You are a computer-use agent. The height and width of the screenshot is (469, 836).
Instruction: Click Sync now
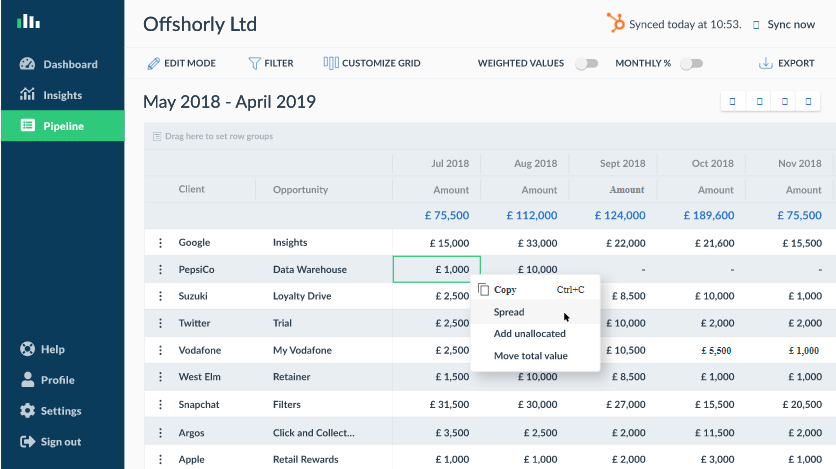point(791,25)
